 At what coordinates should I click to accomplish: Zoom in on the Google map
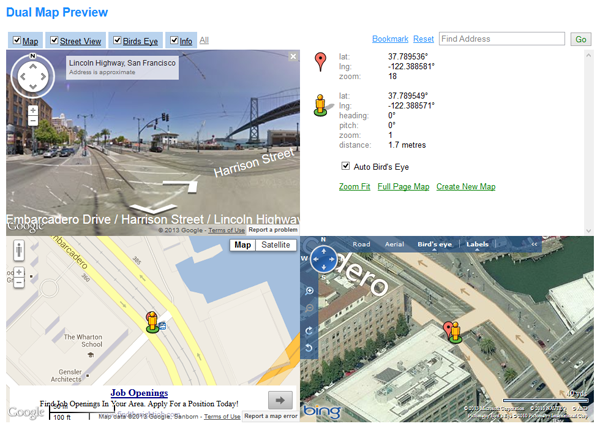[19, 272]
